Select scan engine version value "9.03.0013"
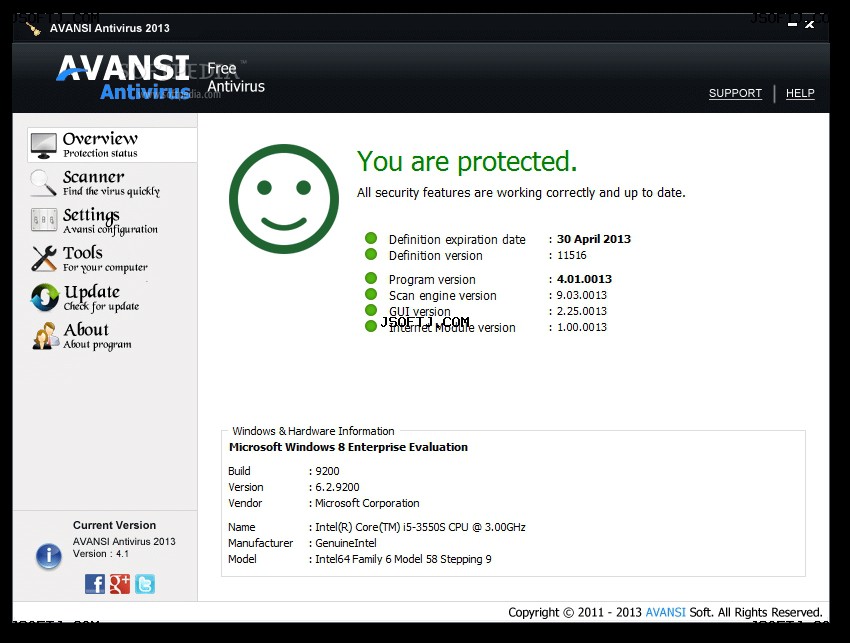Screen dimensions: 850x643 click(581, 295)
